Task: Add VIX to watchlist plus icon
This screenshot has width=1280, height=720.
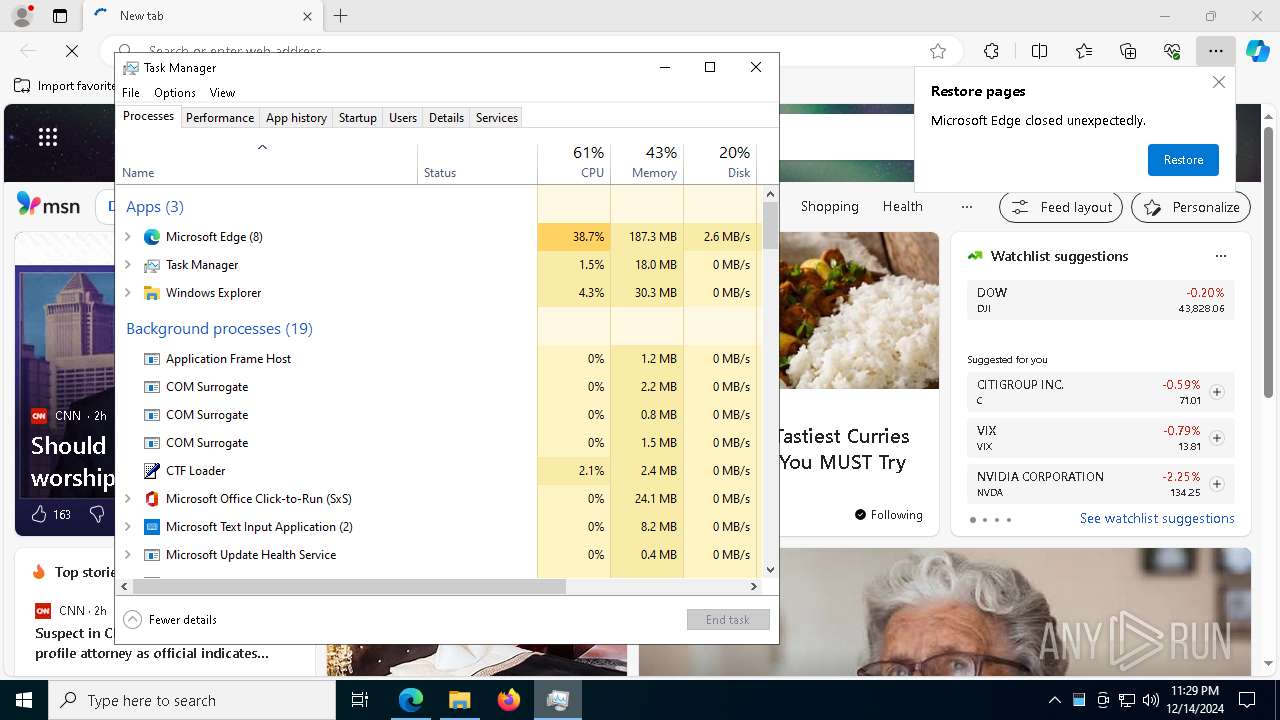Action: point(1217,438)
